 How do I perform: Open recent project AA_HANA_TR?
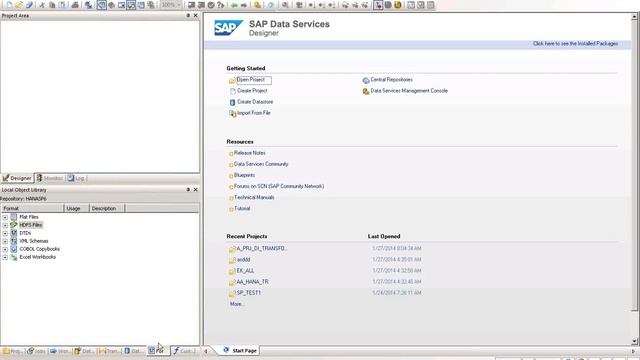[252, 282]
